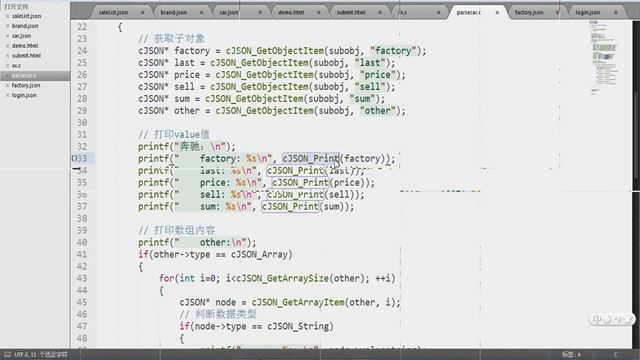Select highlighted parsecar.c in sidebar
The width and height of the screenshot is (640, 360).
coord(35,76)
